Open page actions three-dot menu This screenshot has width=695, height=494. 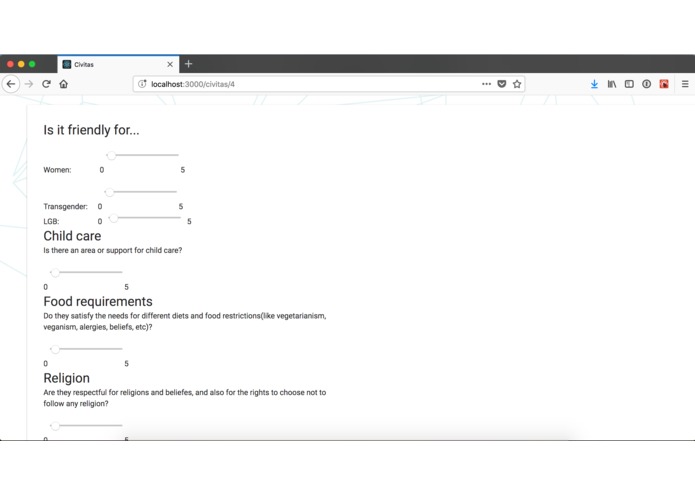coord(486,84)
